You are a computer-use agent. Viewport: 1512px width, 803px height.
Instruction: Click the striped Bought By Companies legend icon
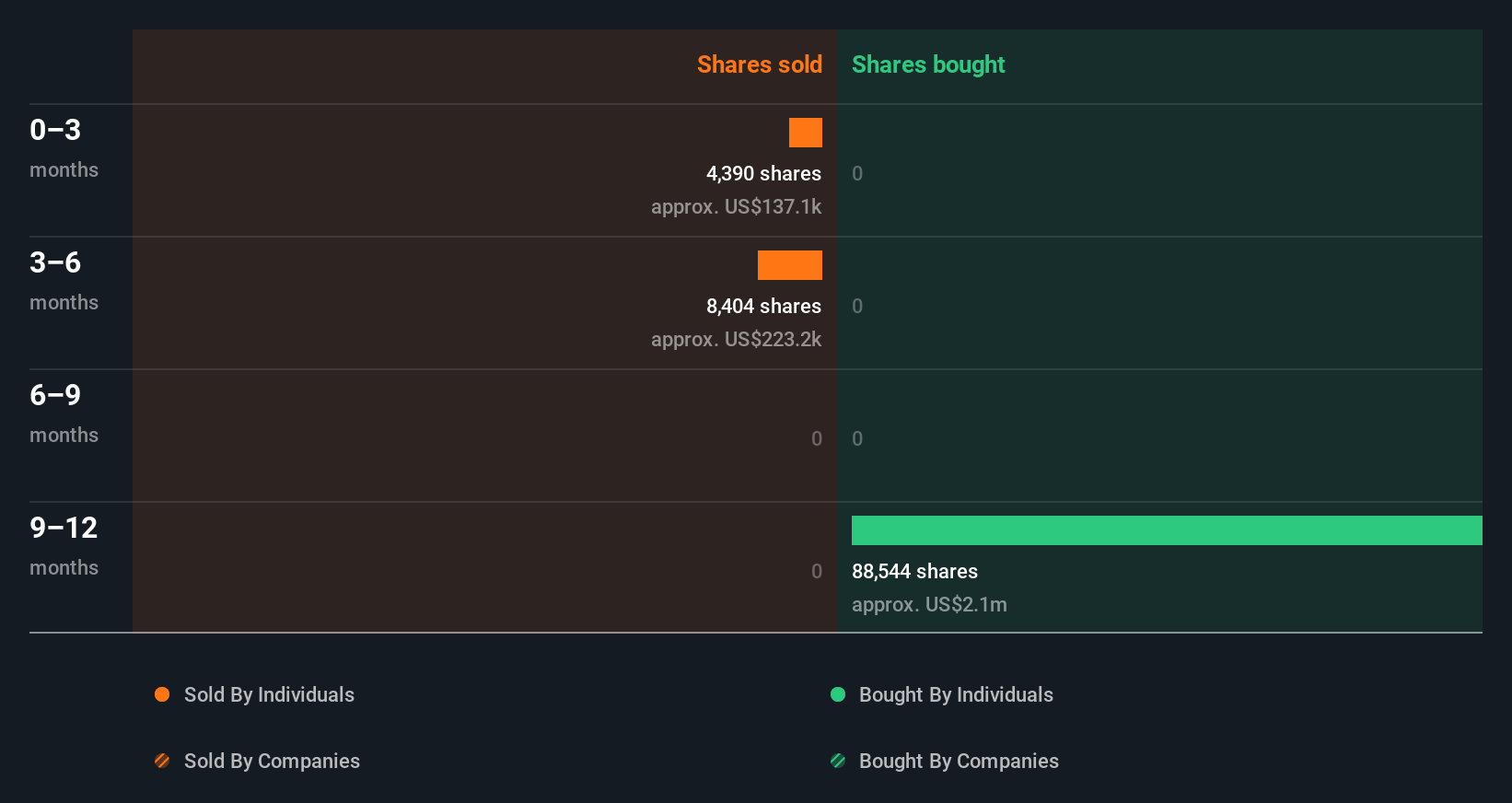pyautogui.click(x=838, y=761)
